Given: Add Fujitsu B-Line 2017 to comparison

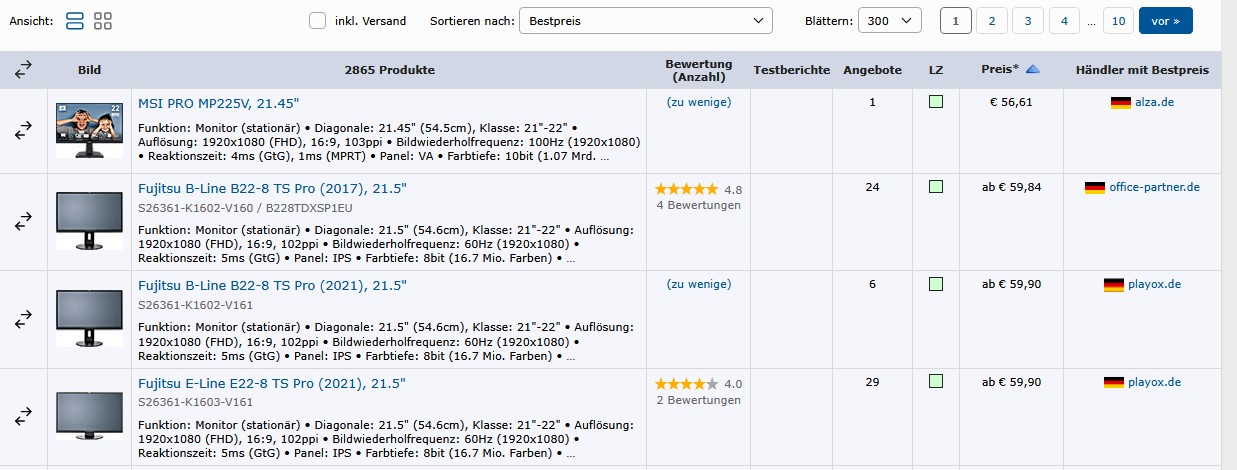Looking at the screenshot, I should tap(24, 222).
